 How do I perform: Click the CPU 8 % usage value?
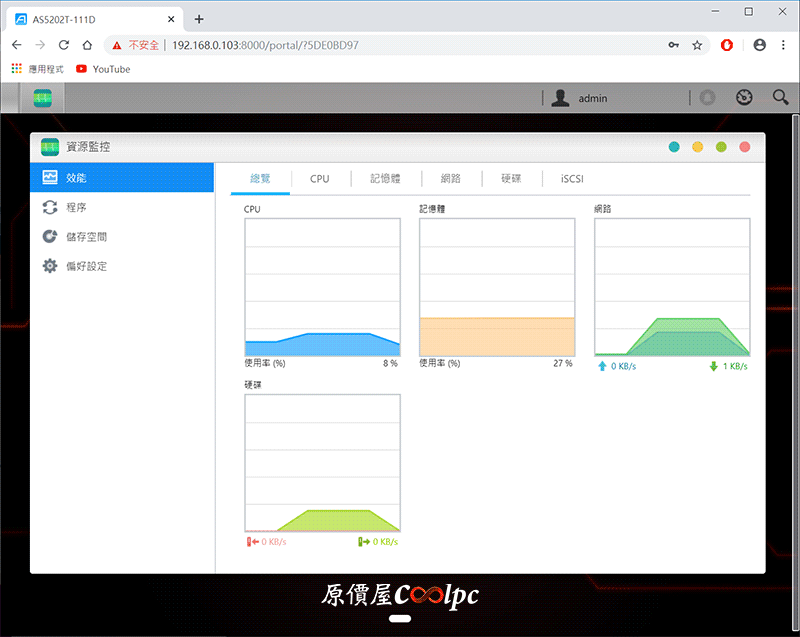click(x=390, y=363)
